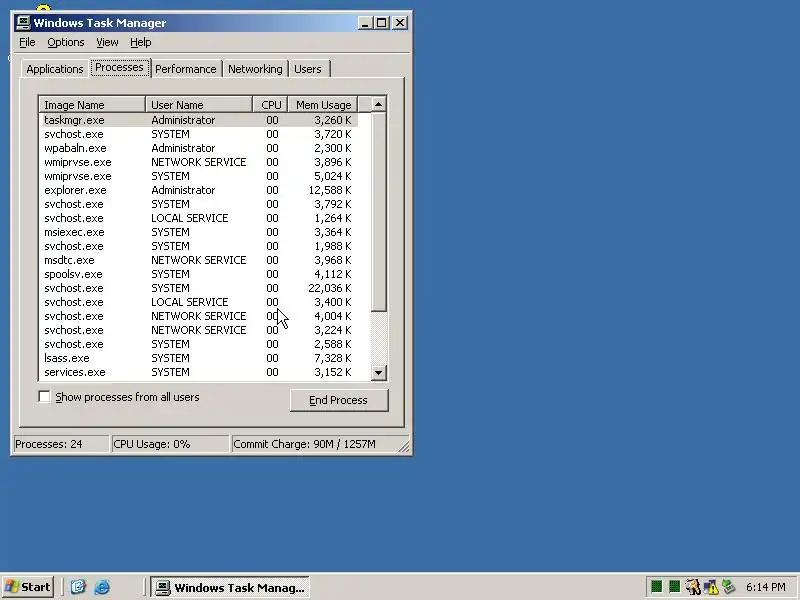The image size is (800, 600).
Task: Sort by Mem Usage column header
Action: [x=323, y=105]
